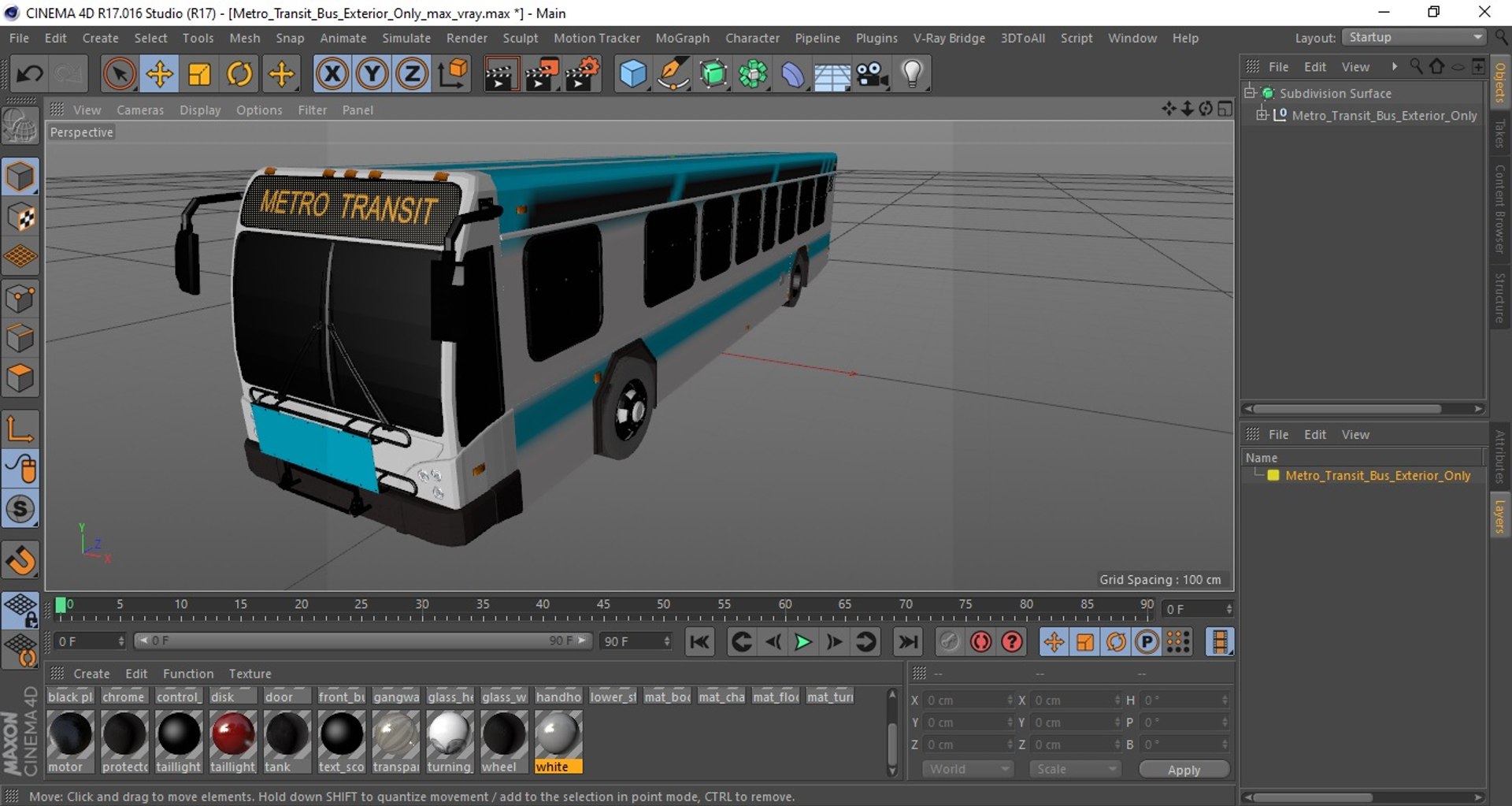
Task: Select the taillight red material swatch
Action: point(233,734)
